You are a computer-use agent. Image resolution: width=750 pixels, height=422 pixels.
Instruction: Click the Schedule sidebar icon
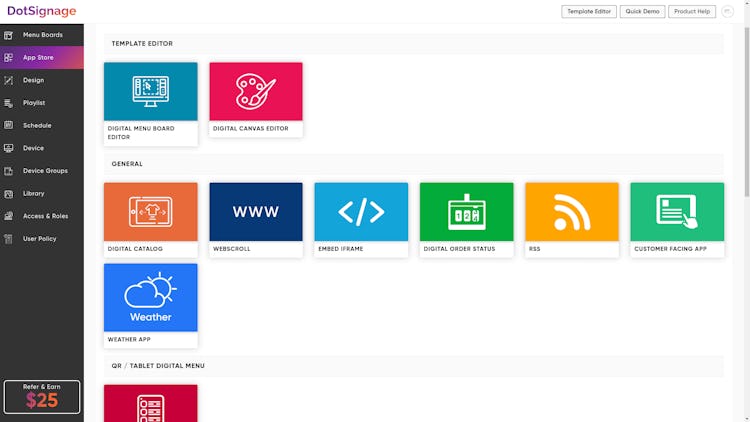click(x=9, y=125)
